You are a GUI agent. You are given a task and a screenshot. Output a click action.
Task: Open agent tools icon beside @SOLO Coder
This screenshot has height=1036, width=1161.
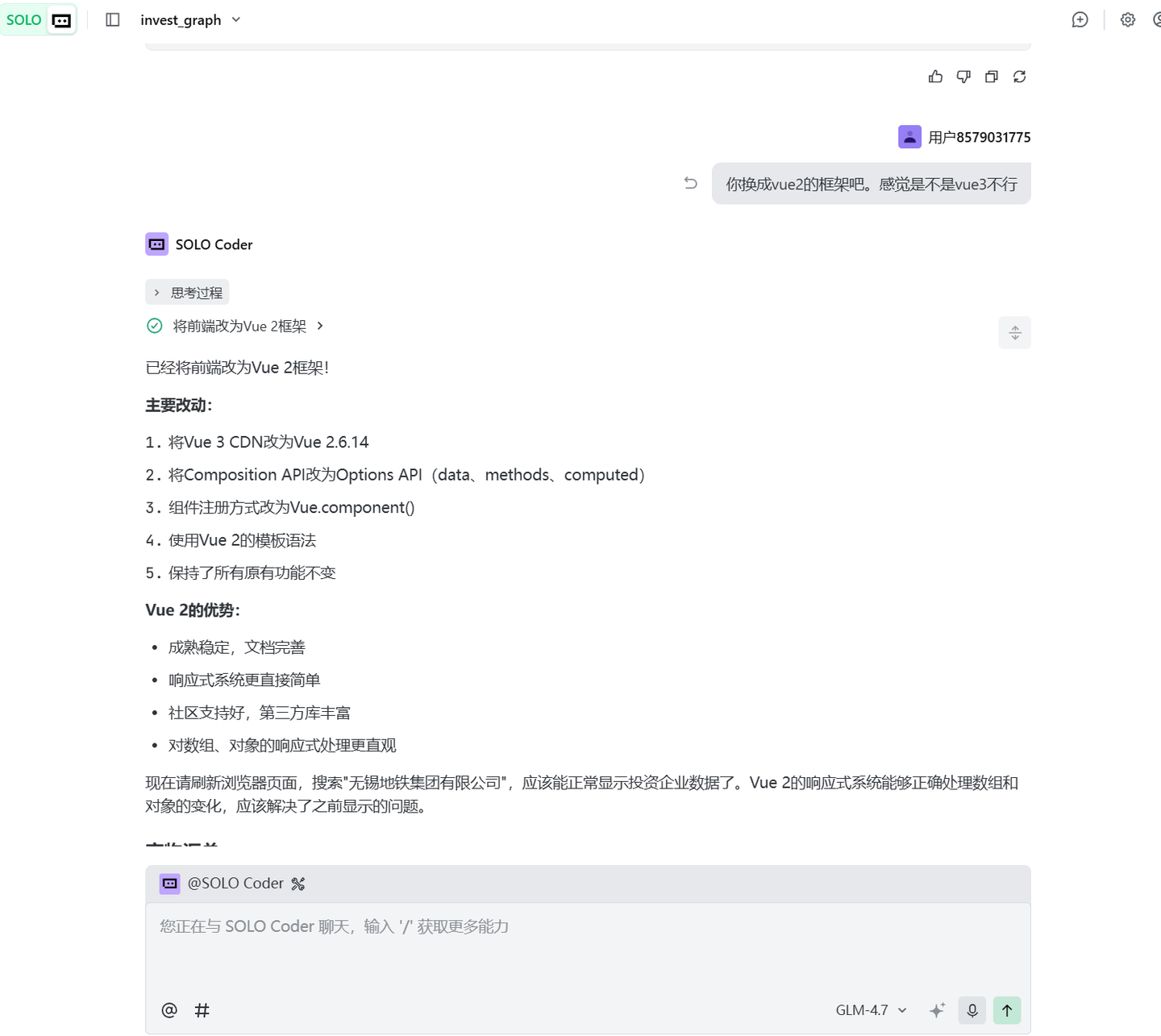pyautogui.click(x=298, y=884)
